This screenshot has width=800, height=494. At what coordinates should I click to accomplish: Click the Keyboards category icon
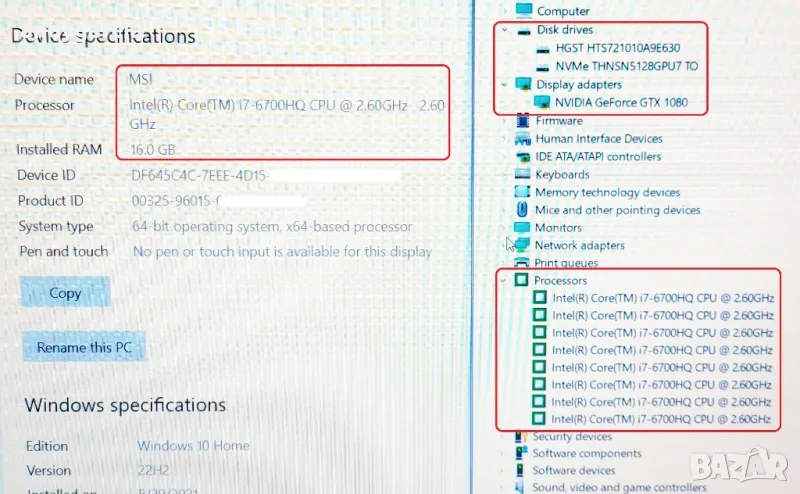pos(522,174)
